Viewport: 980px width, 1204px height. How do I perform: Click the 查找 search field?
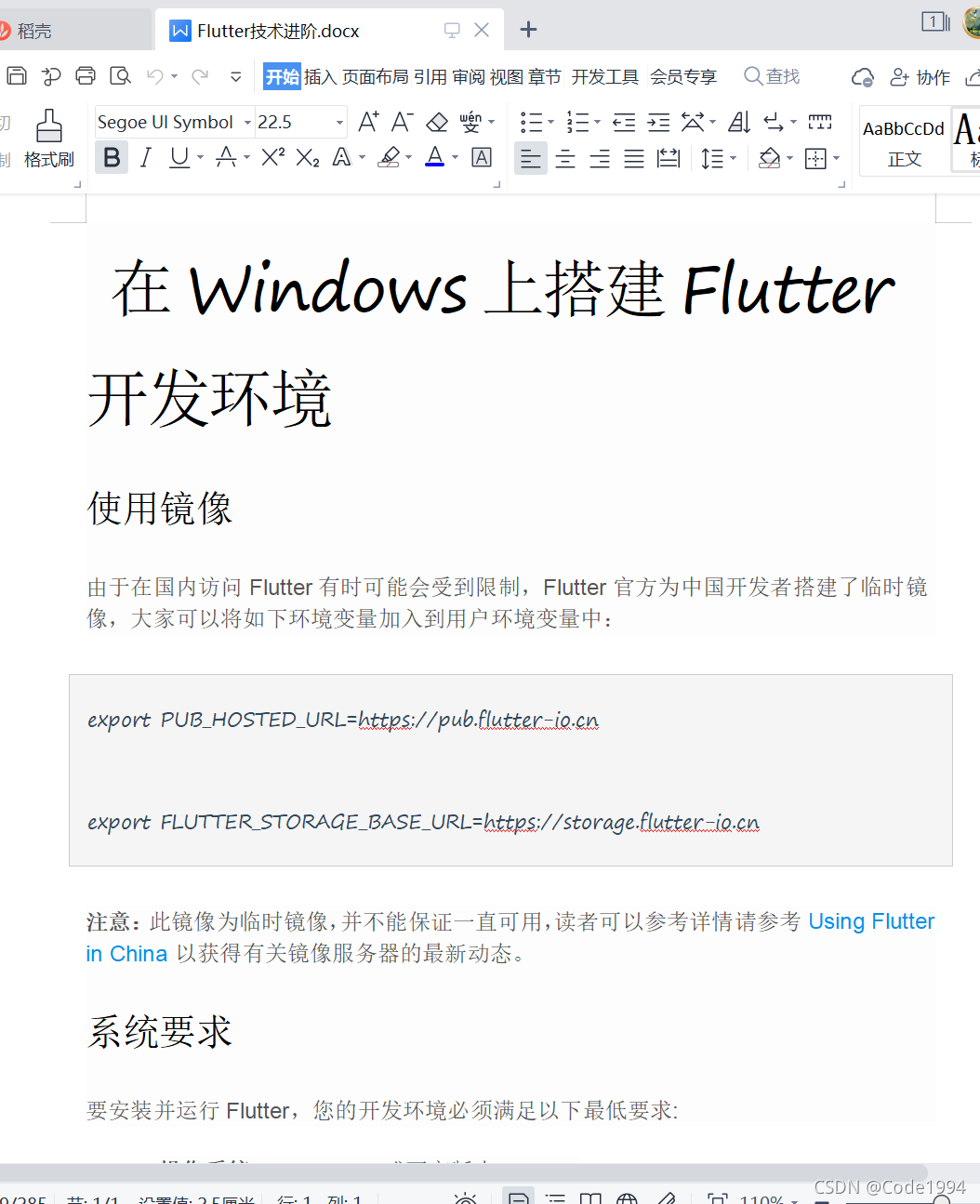click(772, 76)
